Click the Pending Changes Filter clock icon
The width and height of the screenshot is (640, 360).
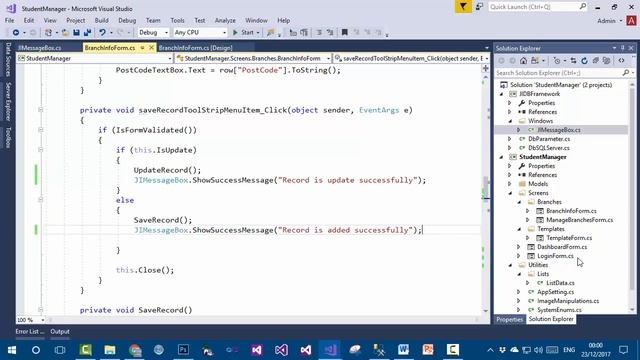click(x=557, y=61)
